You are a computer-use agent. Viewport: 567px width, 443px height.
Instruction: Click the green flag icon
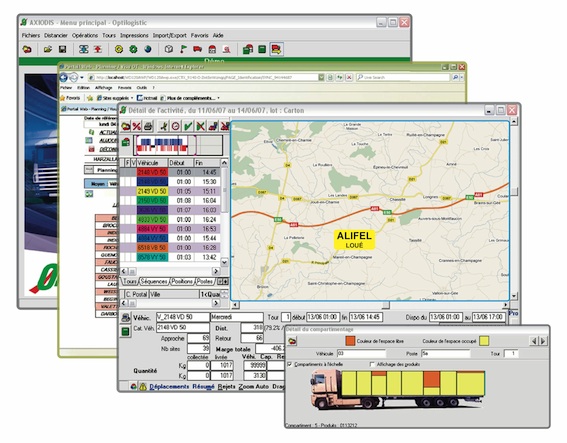tap(183, 49)
